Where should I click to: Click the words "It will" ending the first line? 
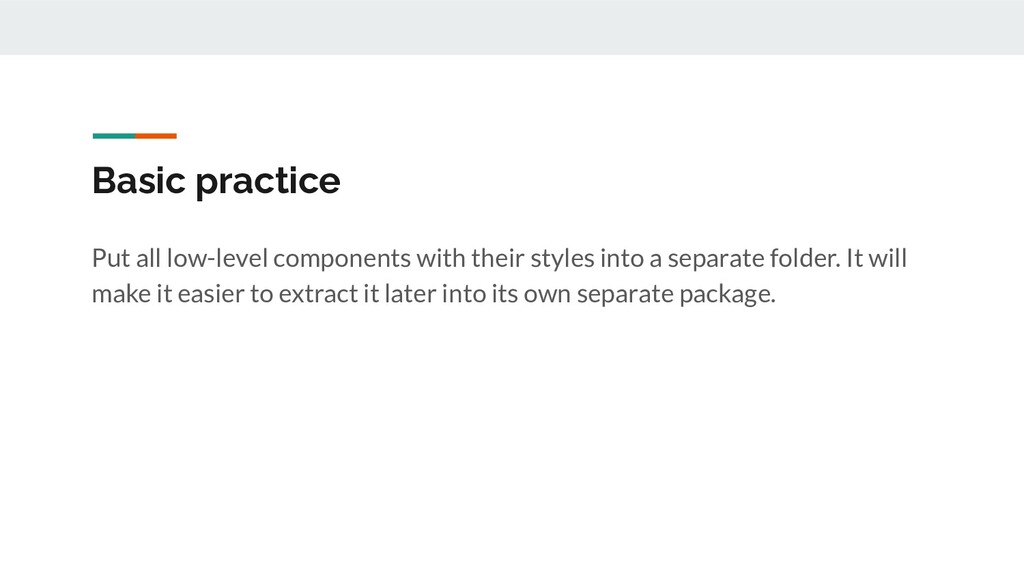876,259
